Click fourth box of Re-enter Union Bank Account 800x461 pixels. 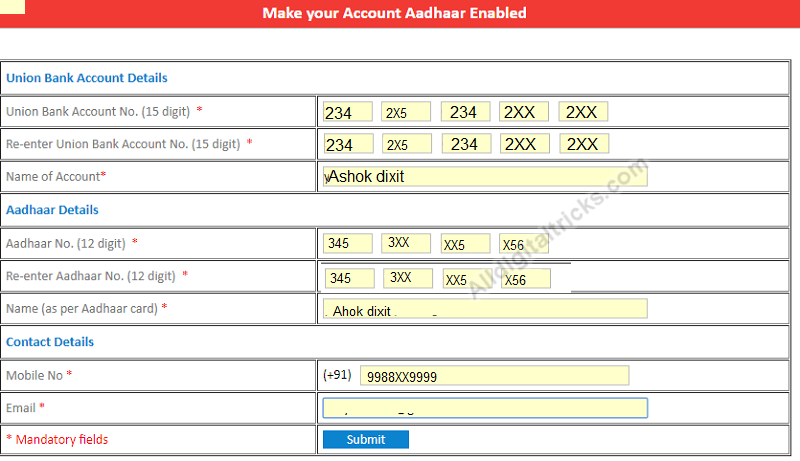(x=524, y=144)
